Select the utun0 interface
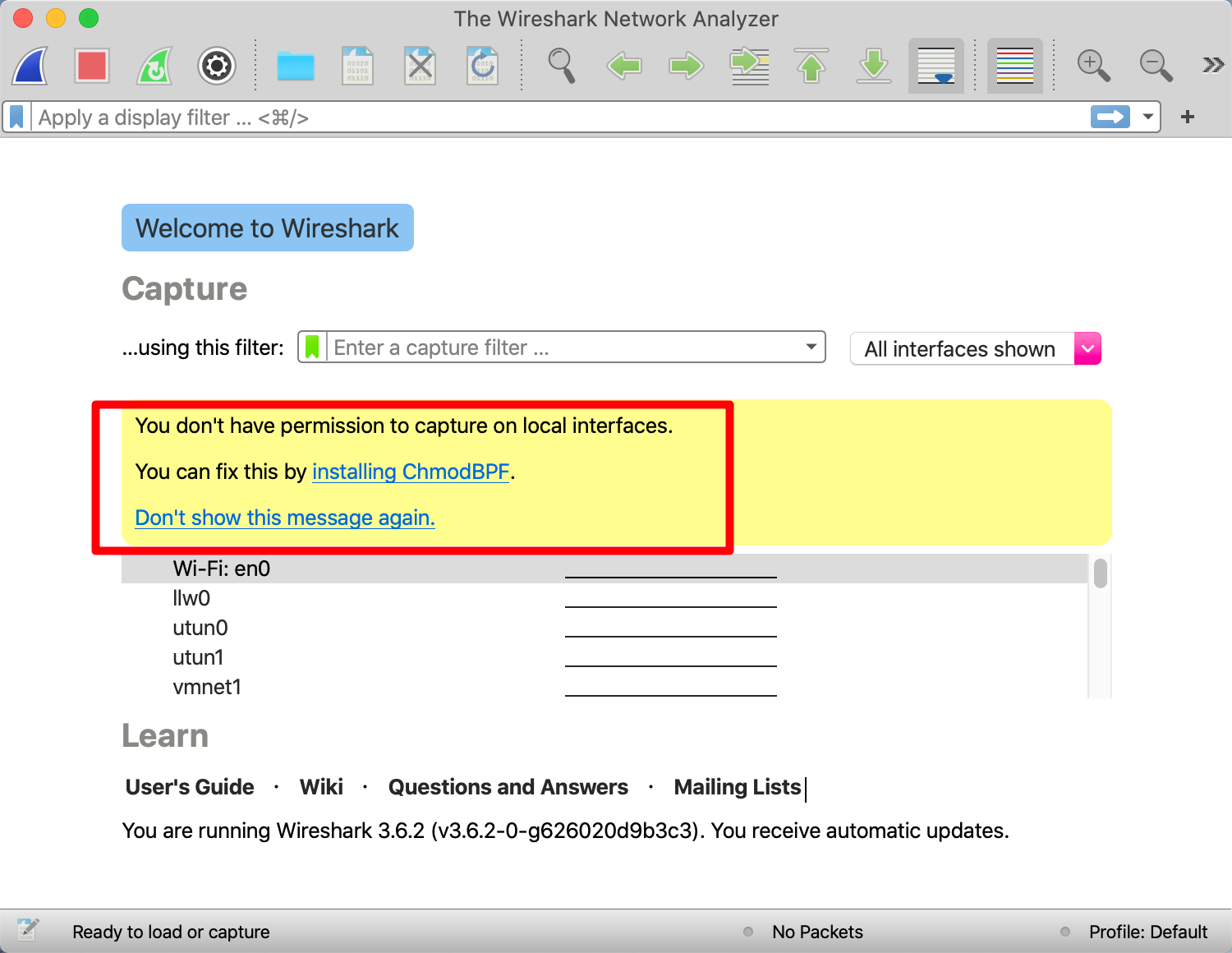 (x=605, y=628)
